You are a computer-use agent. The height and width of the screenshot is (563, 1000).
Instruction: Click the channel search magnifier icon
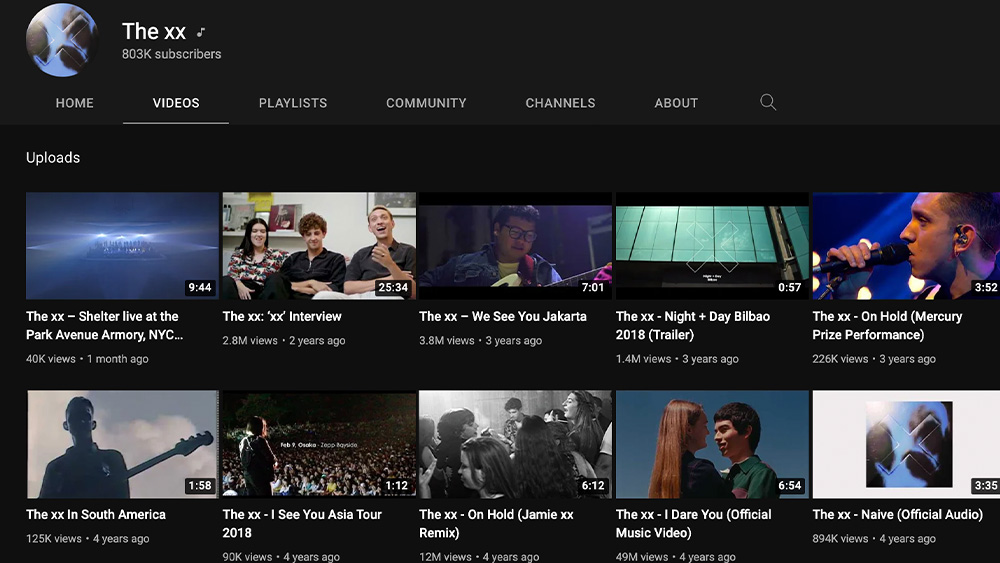click(x=768, y=102)
